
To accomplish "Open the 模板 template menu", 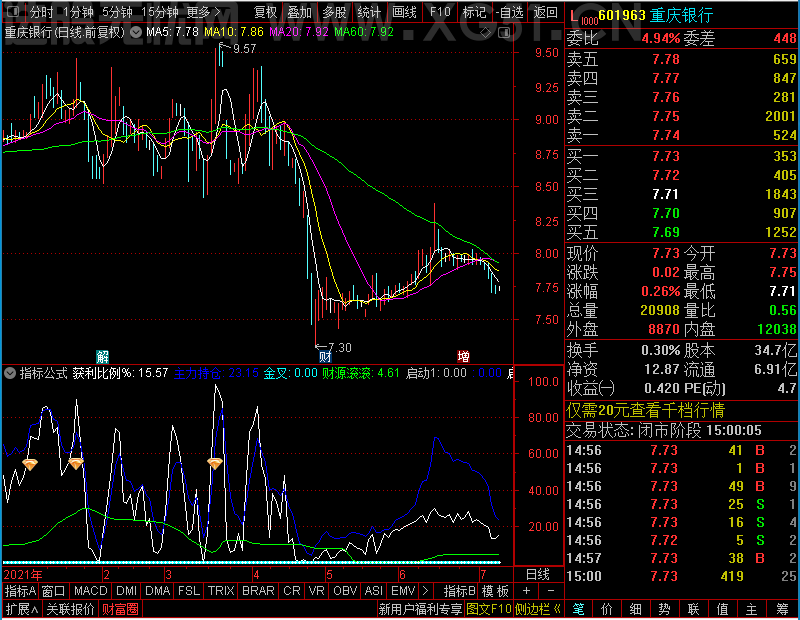I will pyautogui.click(x=495, y=591).
